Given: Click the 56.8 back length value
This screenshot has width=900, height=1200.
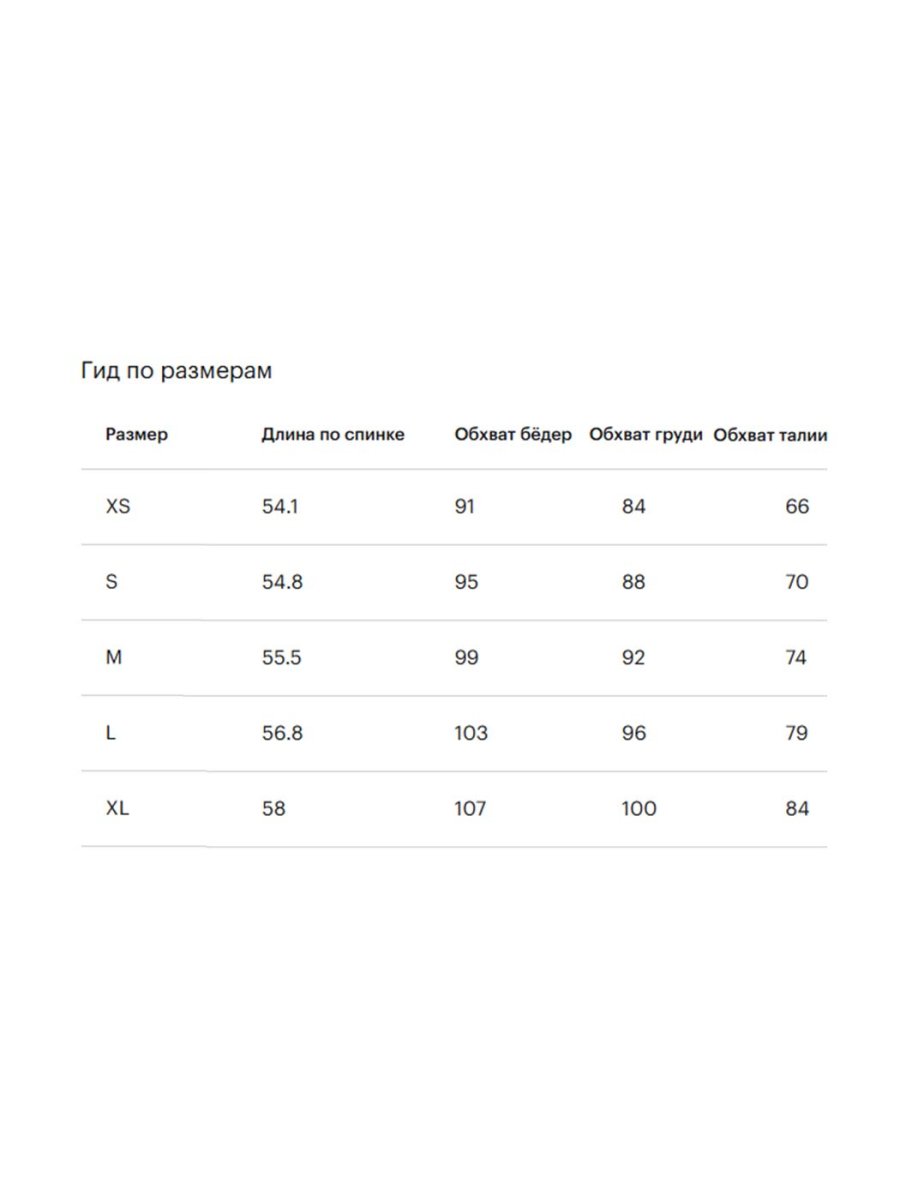Looking at the screenshot, I should [282, 733].
